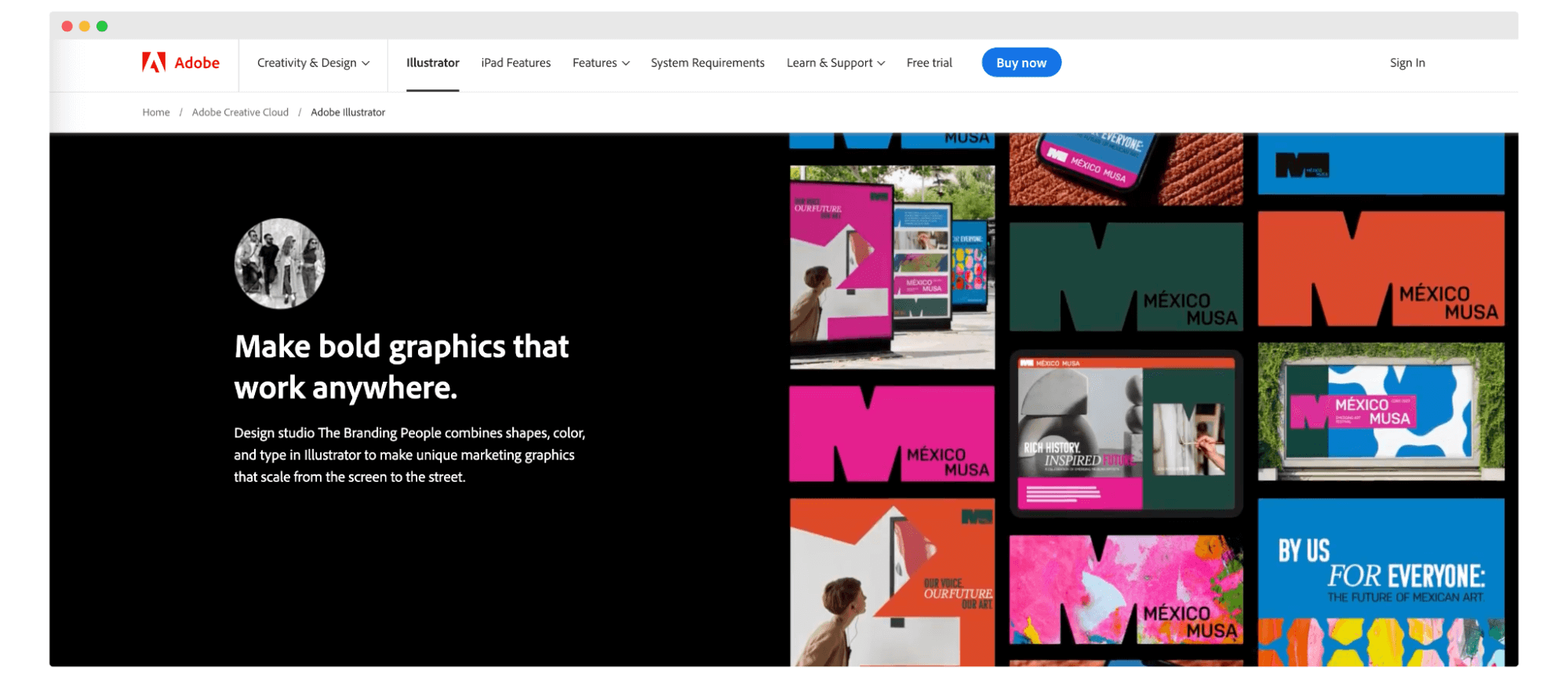The image size is (1568, 678).
Task: Select the Illustrator tab
Action: [433, 63]
